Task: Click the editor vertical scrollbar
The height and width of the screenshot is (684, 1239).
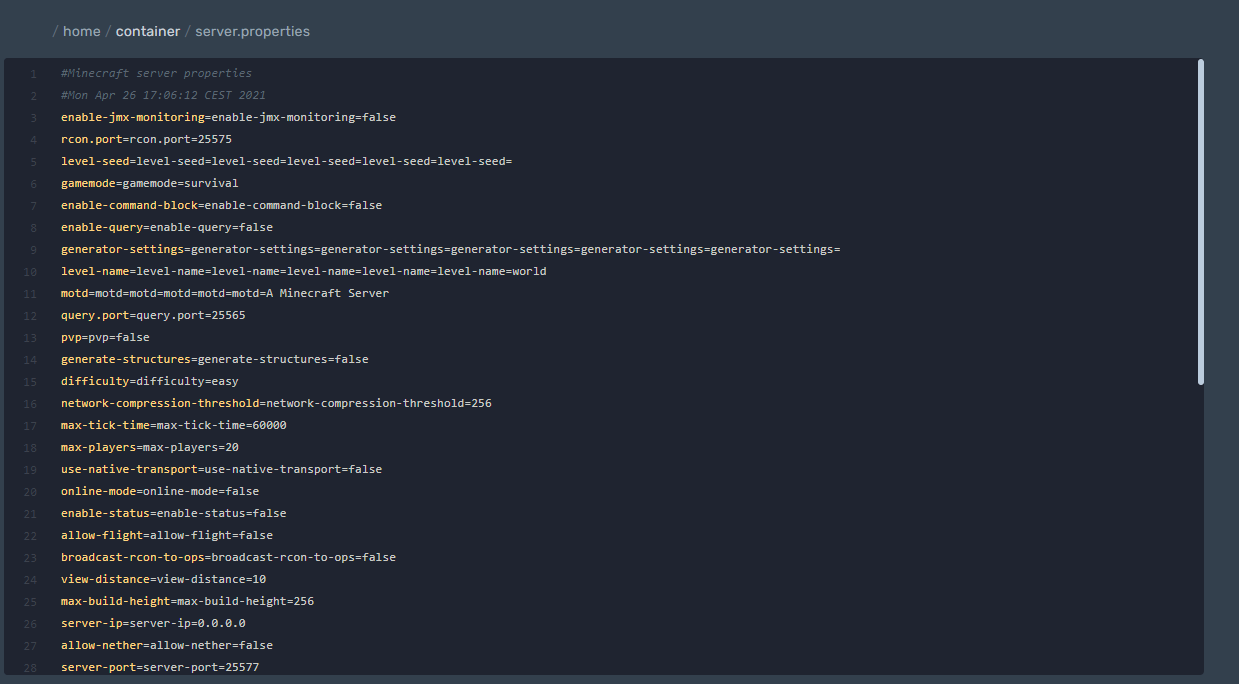Action: click(1201, 222)
